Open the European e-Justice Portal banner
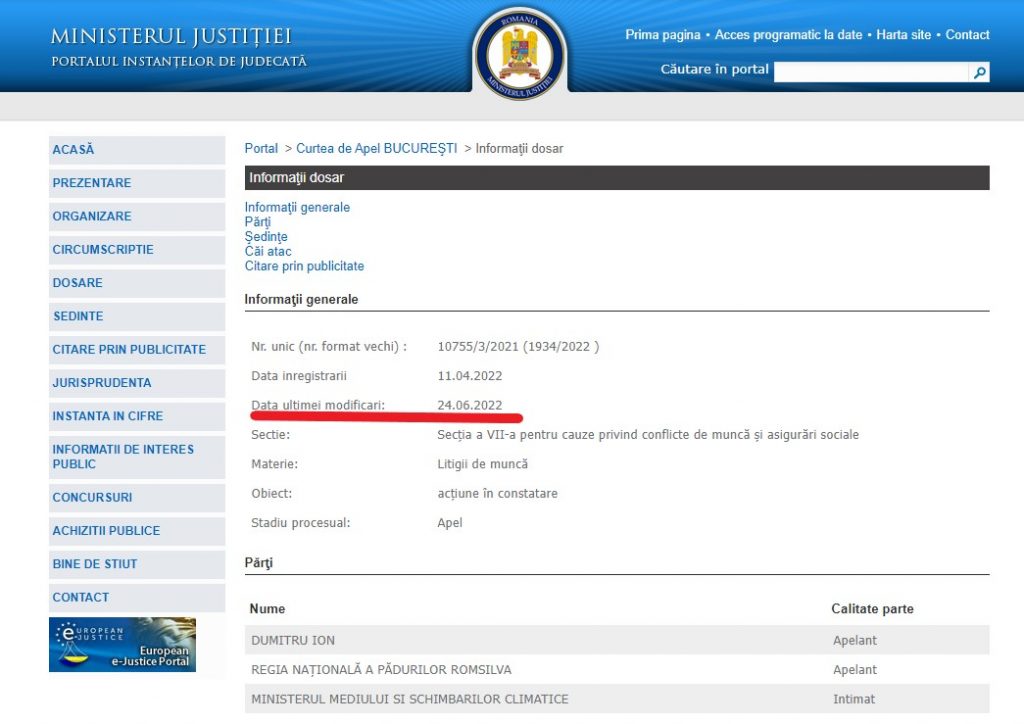This screenshot has width=1024, height=724. tap(123, 644)
